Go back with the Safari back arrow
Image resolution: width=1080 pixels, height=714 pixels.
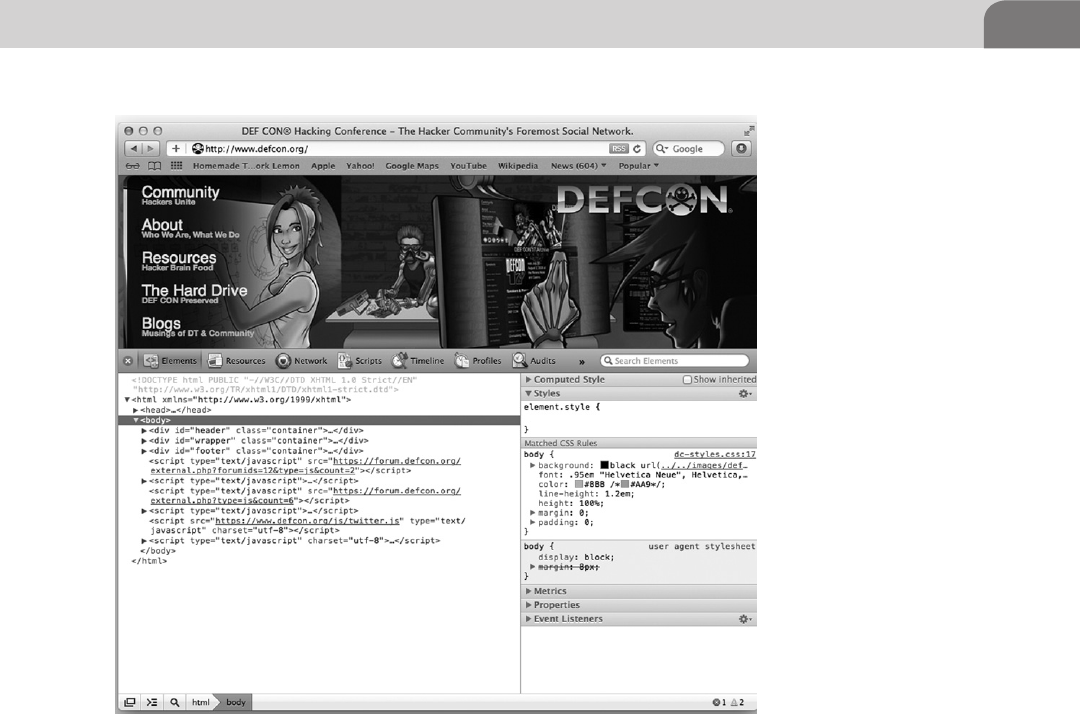coord(134,149)
